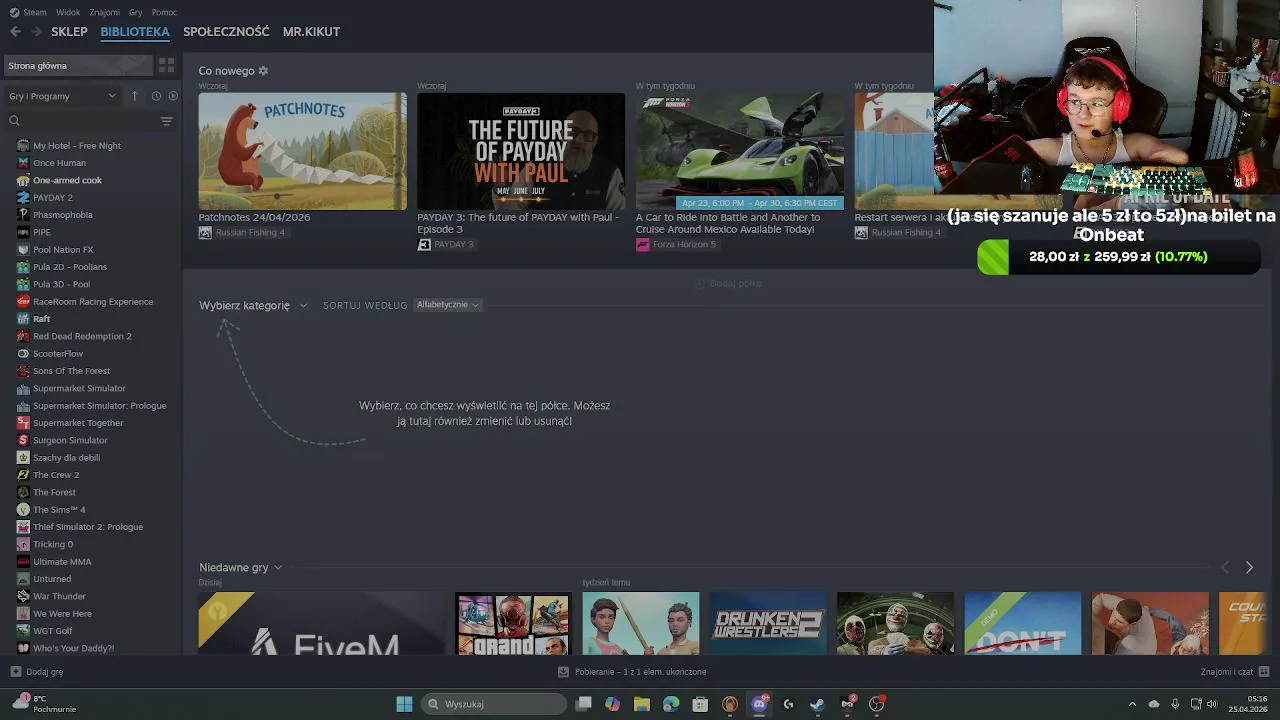Select 'Red Dead Redemption 2' in list
The height and width of the screenshot is (720, 1280).
pyautogui.click(x=82, y=336)
